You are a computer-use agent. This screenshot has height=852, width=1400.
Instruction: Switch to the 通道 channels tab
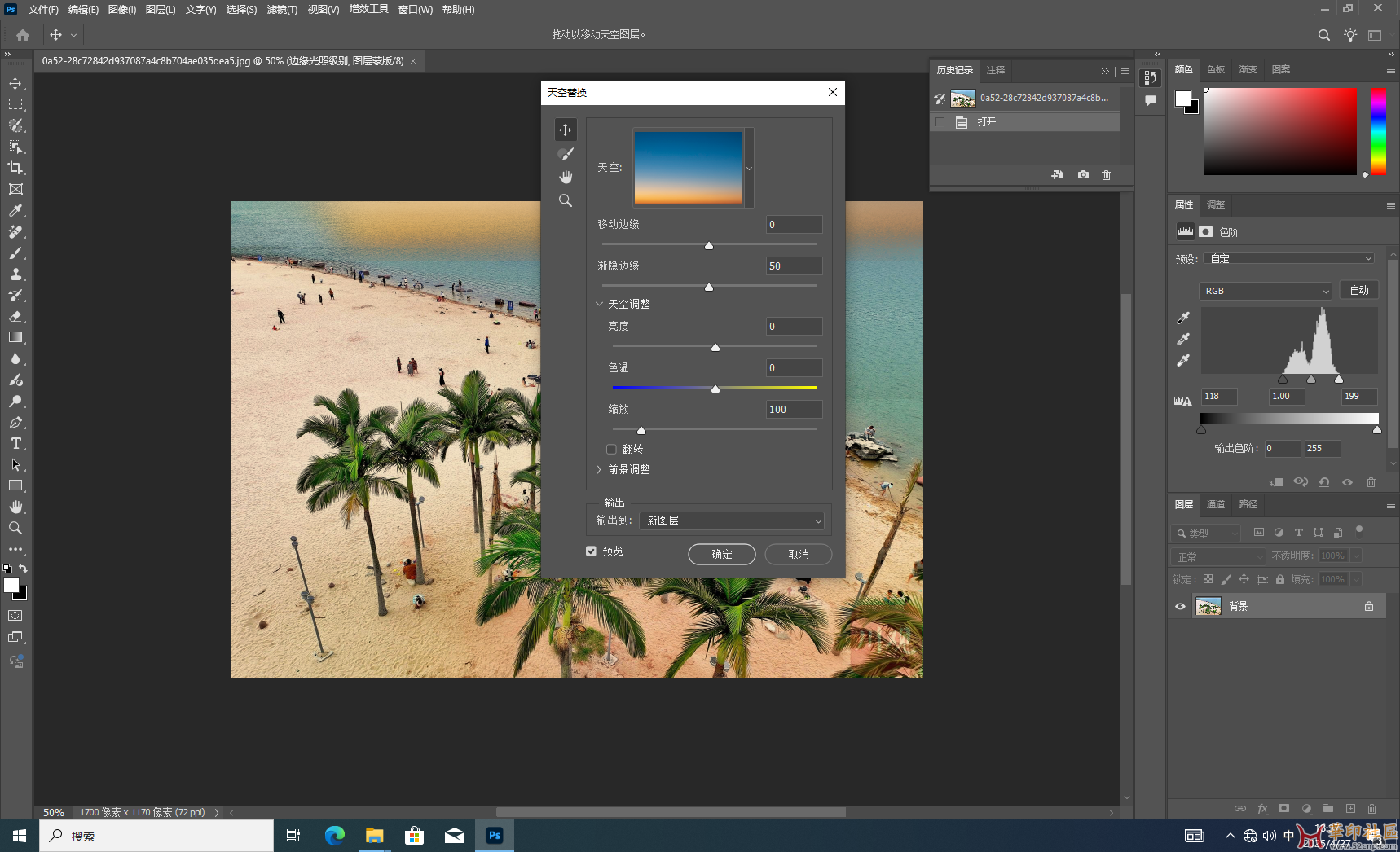1216,504
